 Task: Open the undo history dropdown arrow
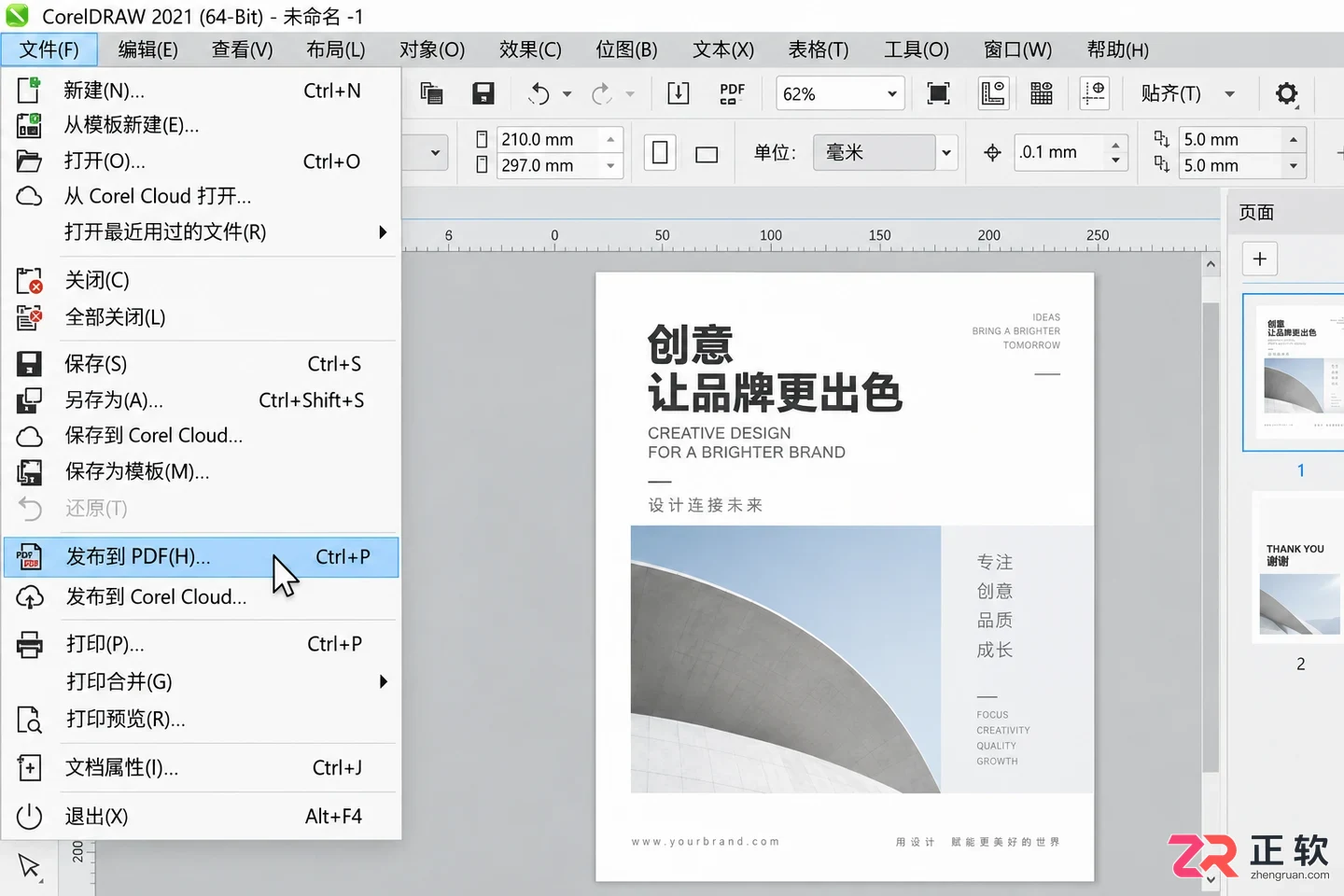pyautogui.click(x=567, y=94)
